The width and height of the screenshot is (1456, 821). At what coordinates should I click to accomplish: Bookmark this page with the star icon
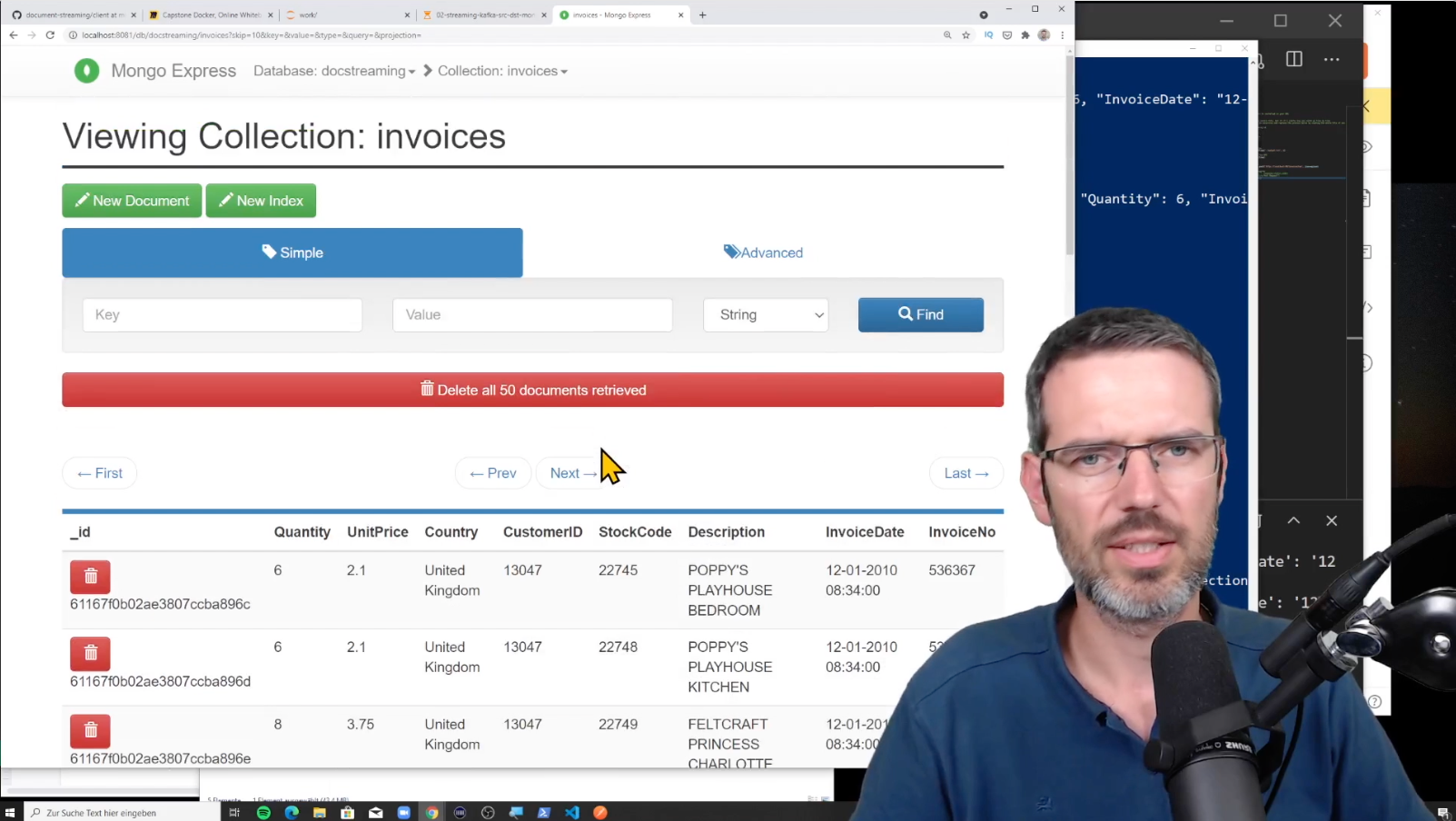(966, 35)
